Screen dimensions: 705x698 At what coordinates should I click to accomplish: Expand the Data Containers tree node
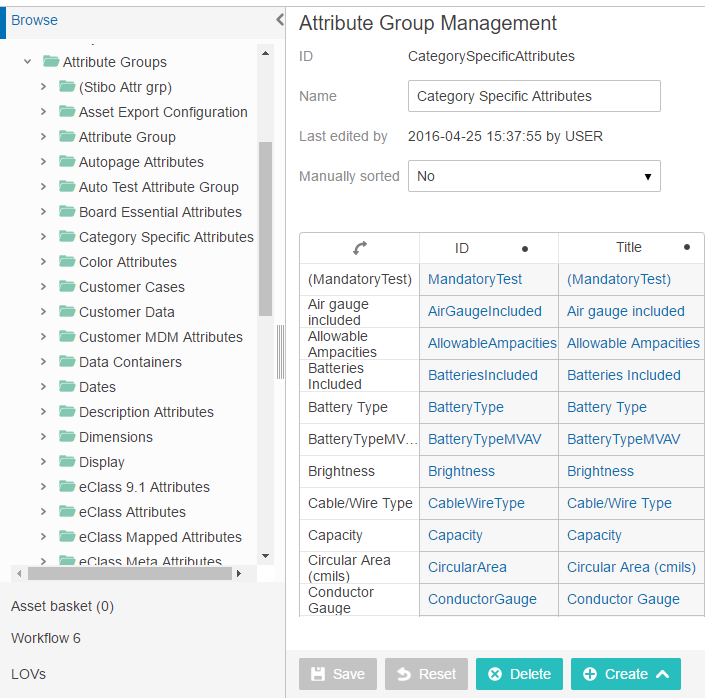tap(43, 362)
